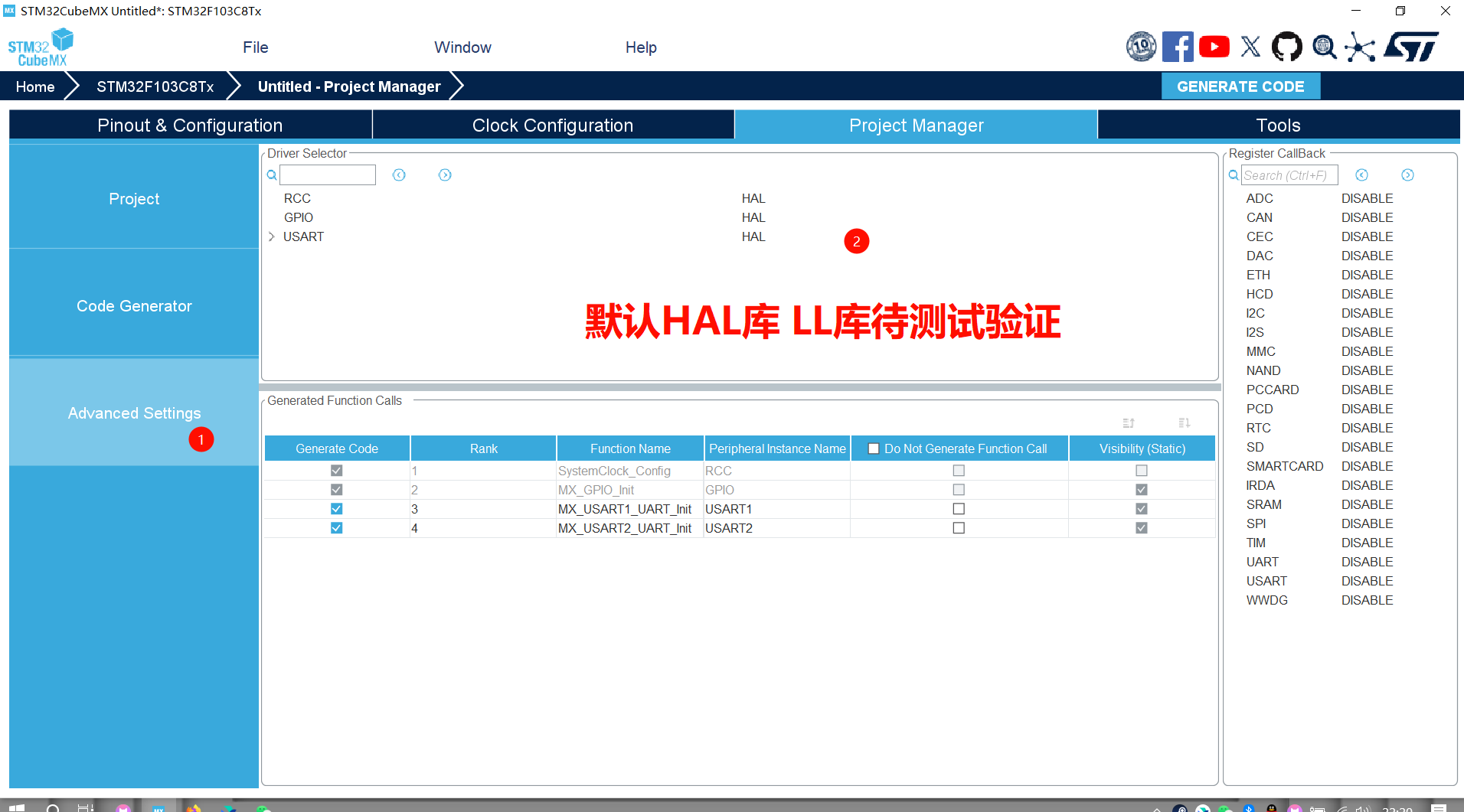Open the RCC driver HAL dropdown
1464x812 pixels.
point(753,199)
